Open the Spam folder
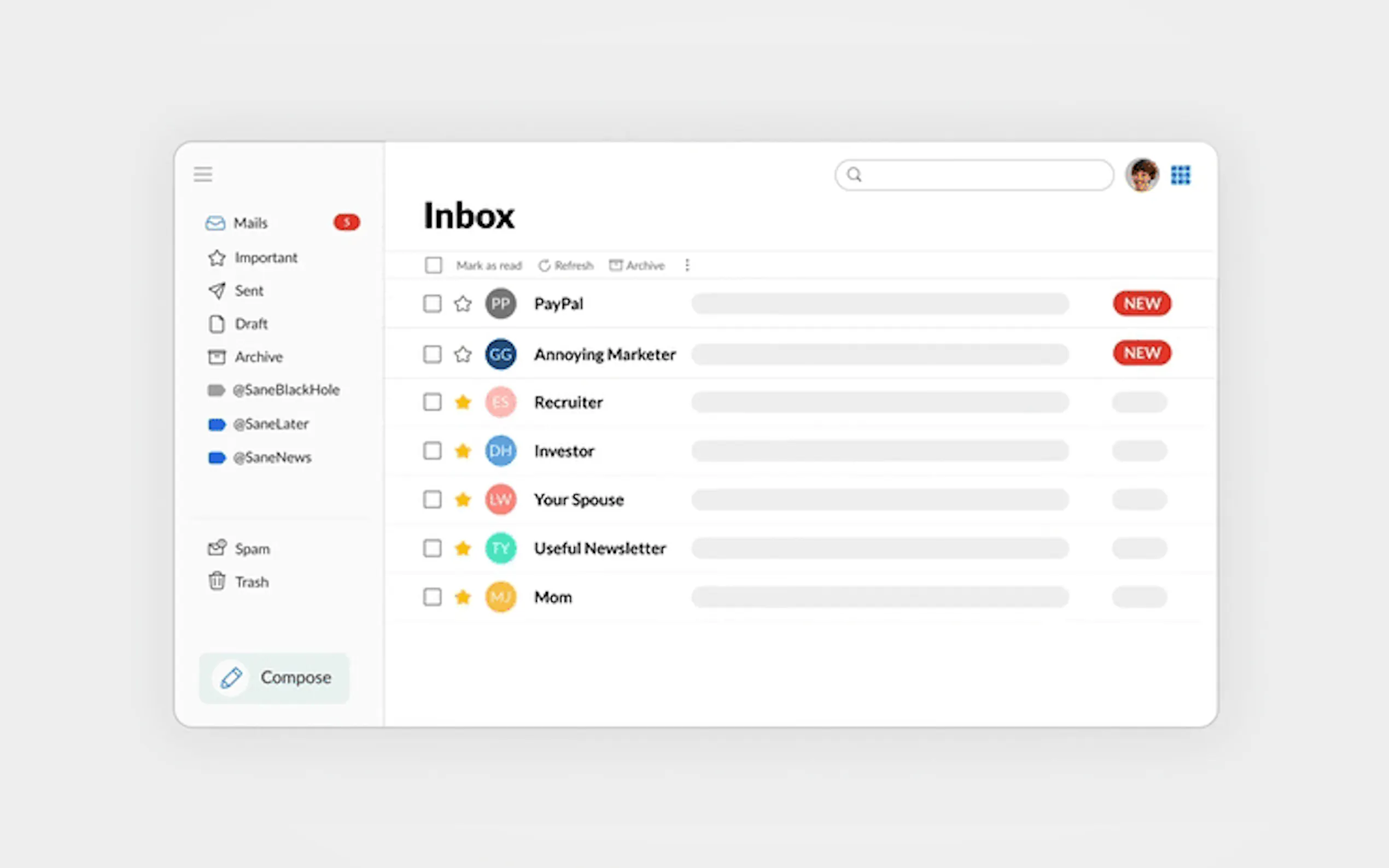The width and height of the screenshot is (1389, 868). 252,549
